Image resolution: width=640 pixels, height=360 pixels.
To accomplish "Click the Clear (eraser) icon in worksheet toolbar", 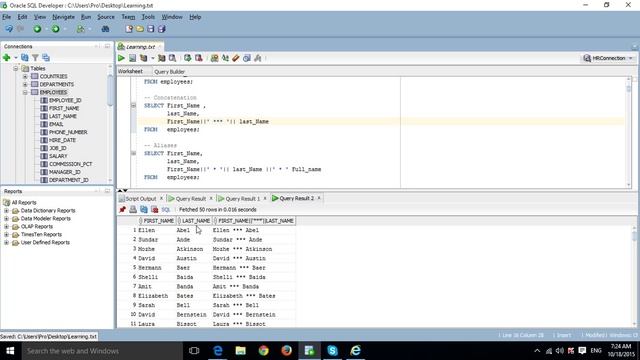I will pos(236,58).
